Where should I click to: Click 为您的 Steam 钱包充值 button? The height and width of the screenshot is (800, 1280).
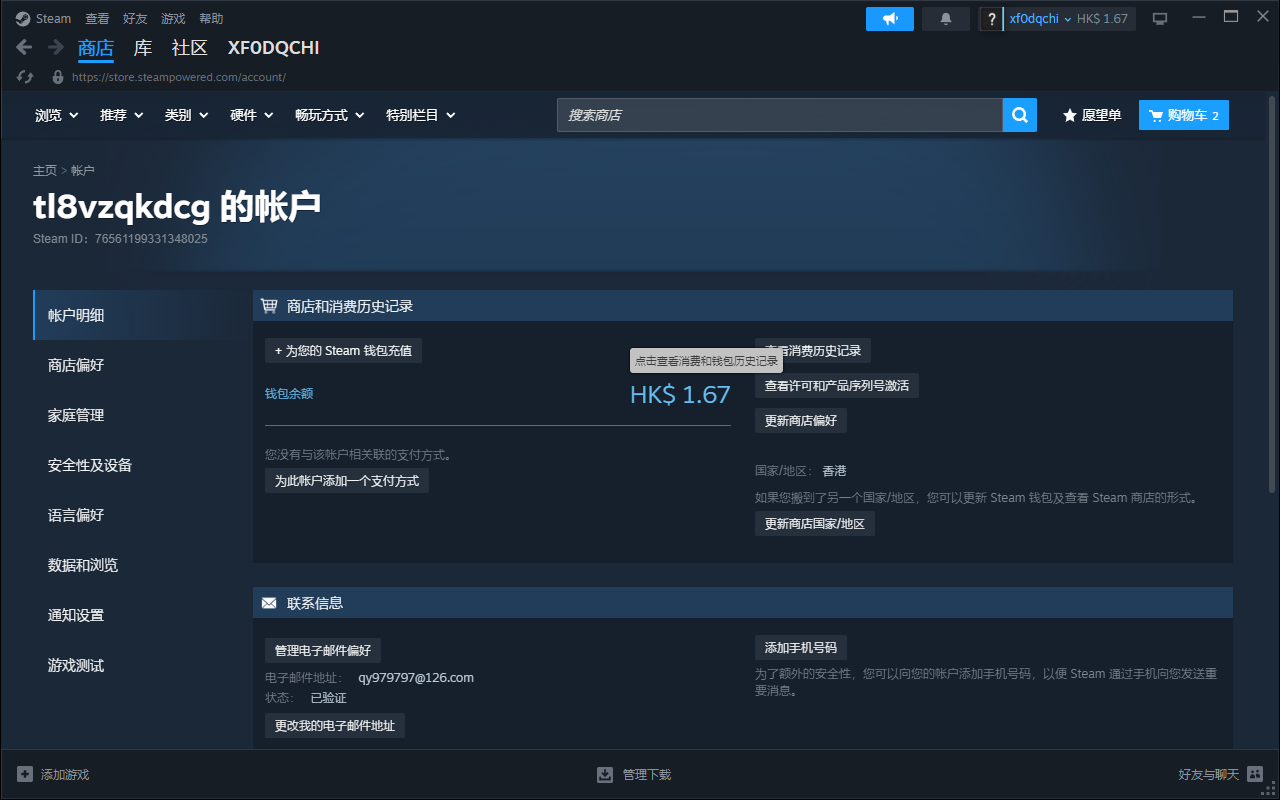[x=343, y=351]
